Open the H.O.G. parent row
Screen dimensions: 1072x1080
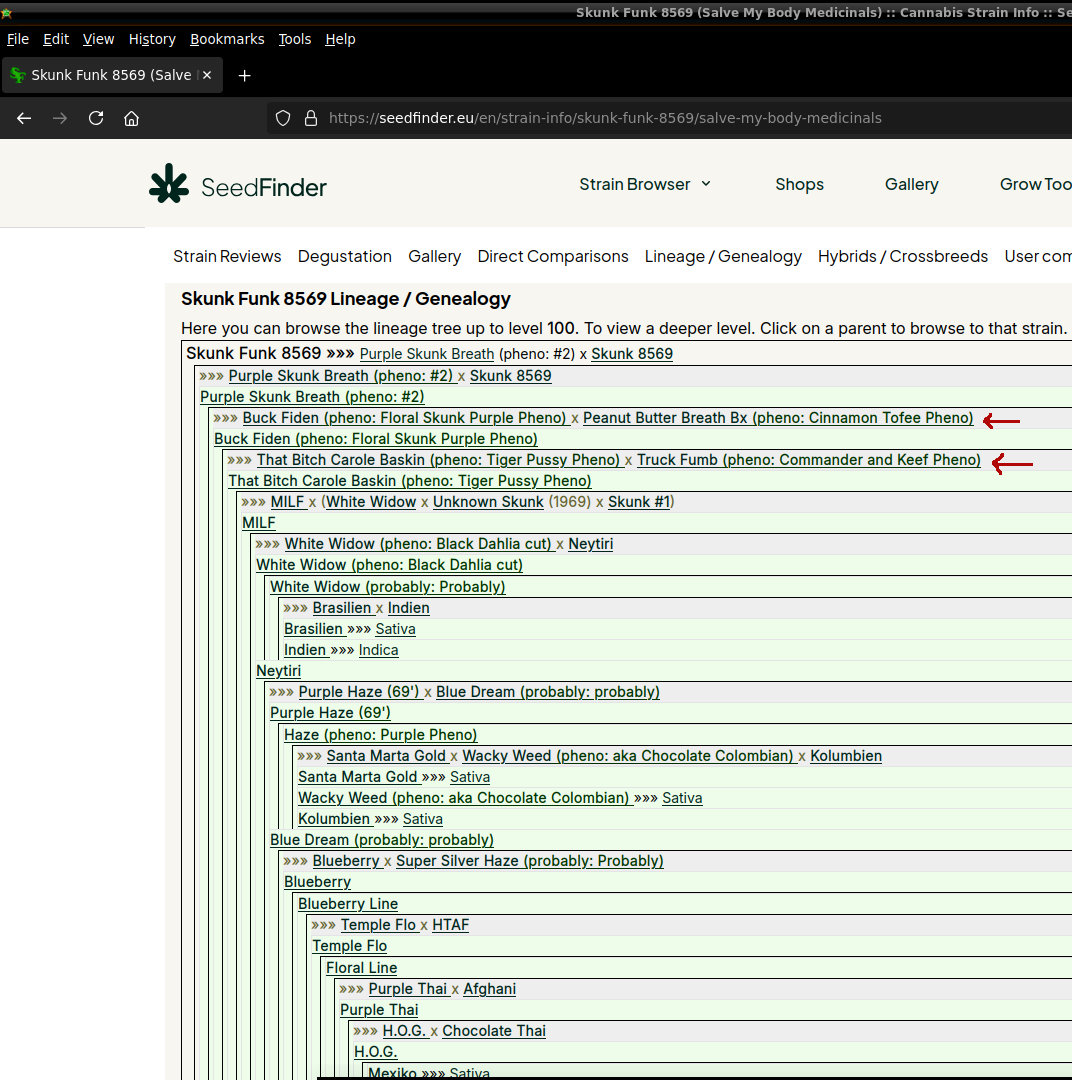coord(375,1052)
